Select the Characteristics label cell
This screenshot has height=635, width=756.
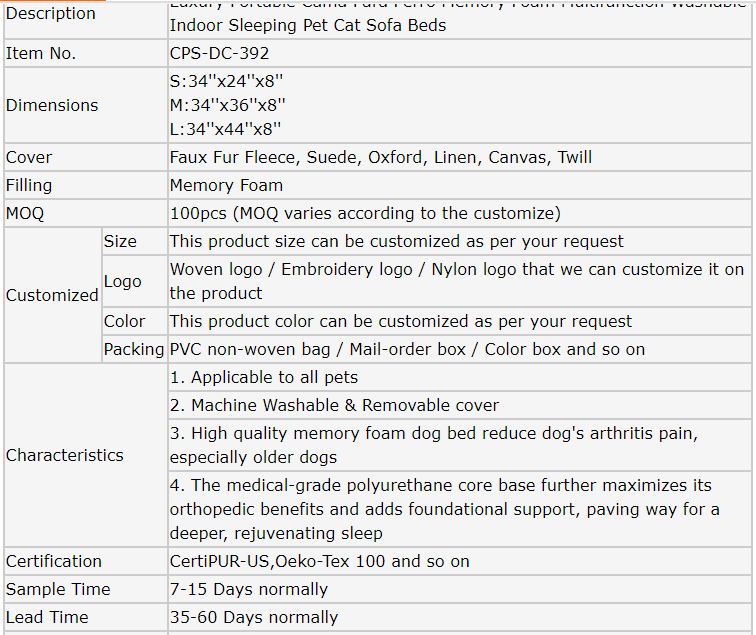tap(65, 455)
